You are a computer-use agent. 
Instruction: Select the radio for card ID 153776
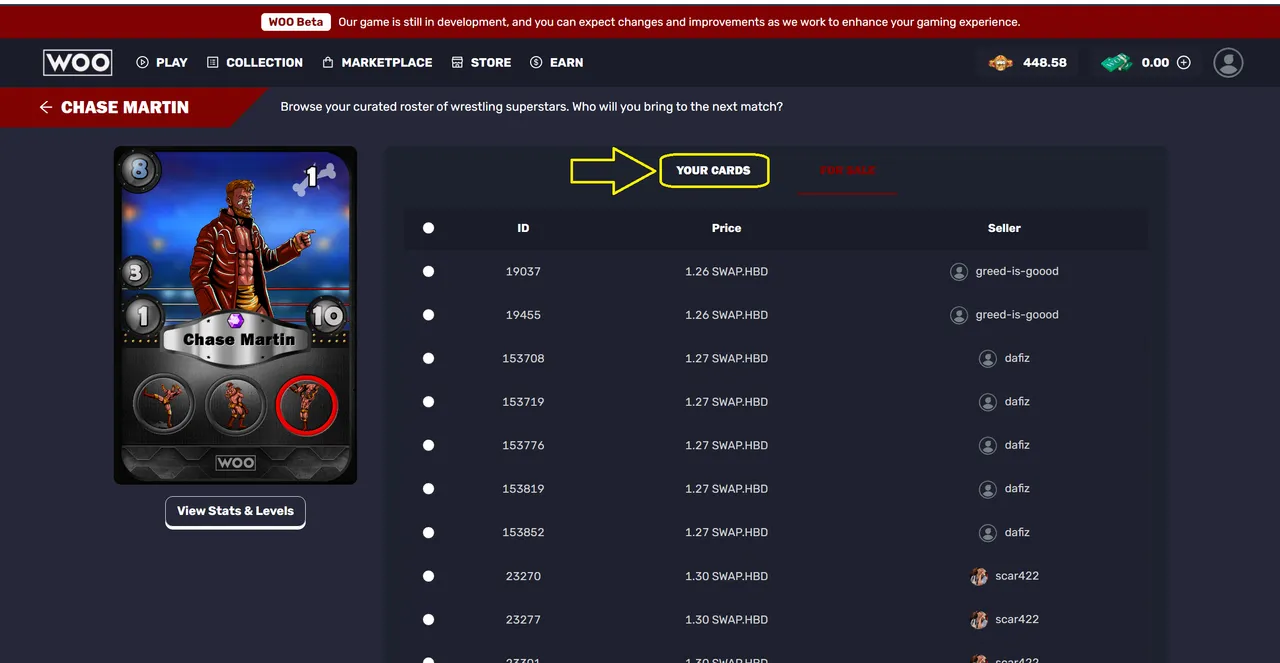click(428, 445)
